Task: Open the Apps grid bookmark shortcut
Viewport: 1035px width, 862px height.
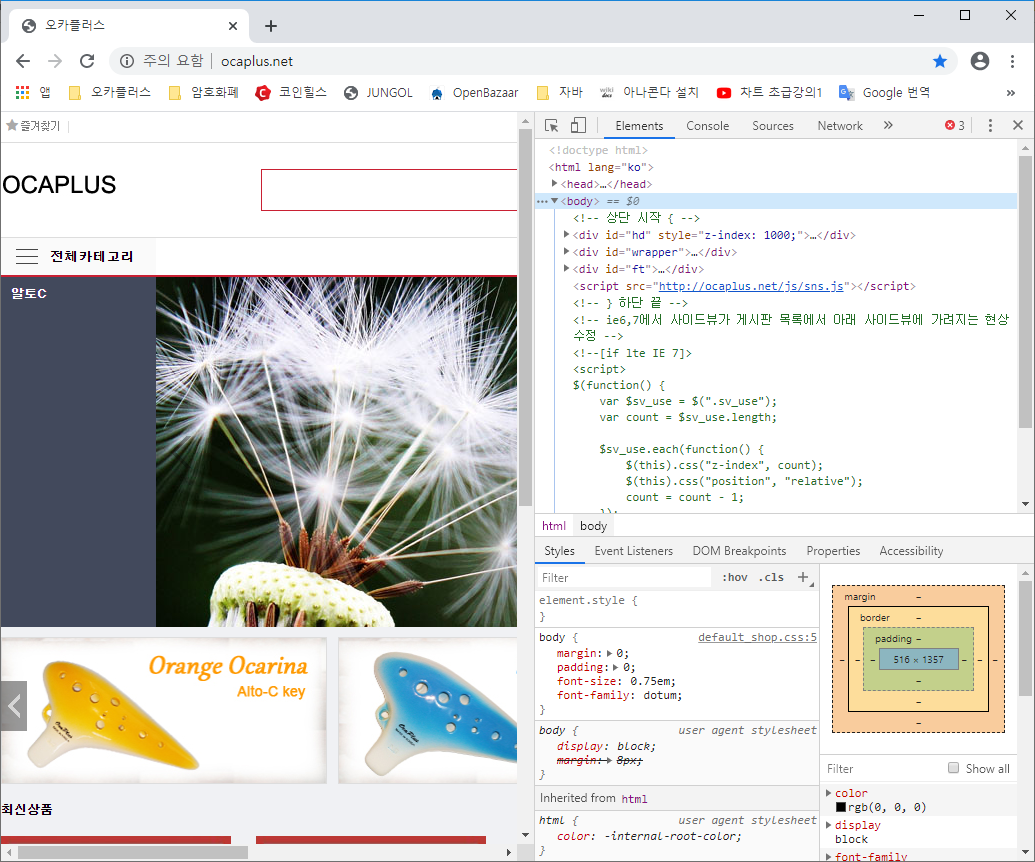Action: coord(34,92)
